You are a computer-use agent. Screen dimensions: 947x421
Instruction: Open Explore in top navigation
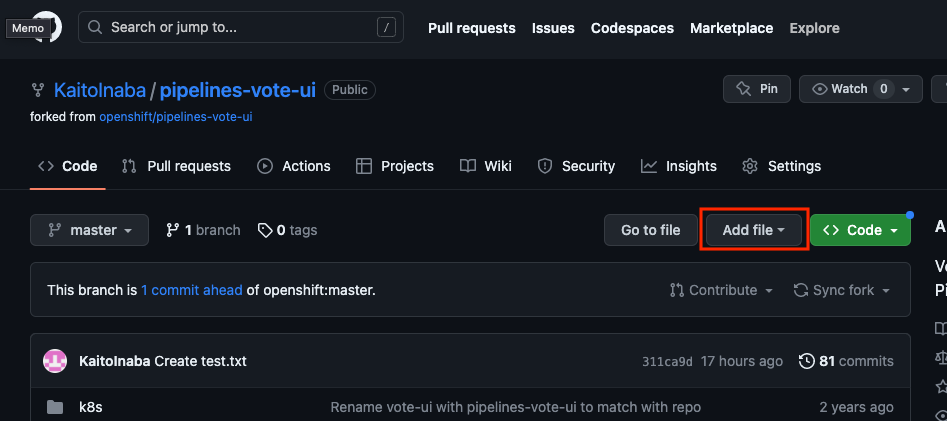[814, 28]
